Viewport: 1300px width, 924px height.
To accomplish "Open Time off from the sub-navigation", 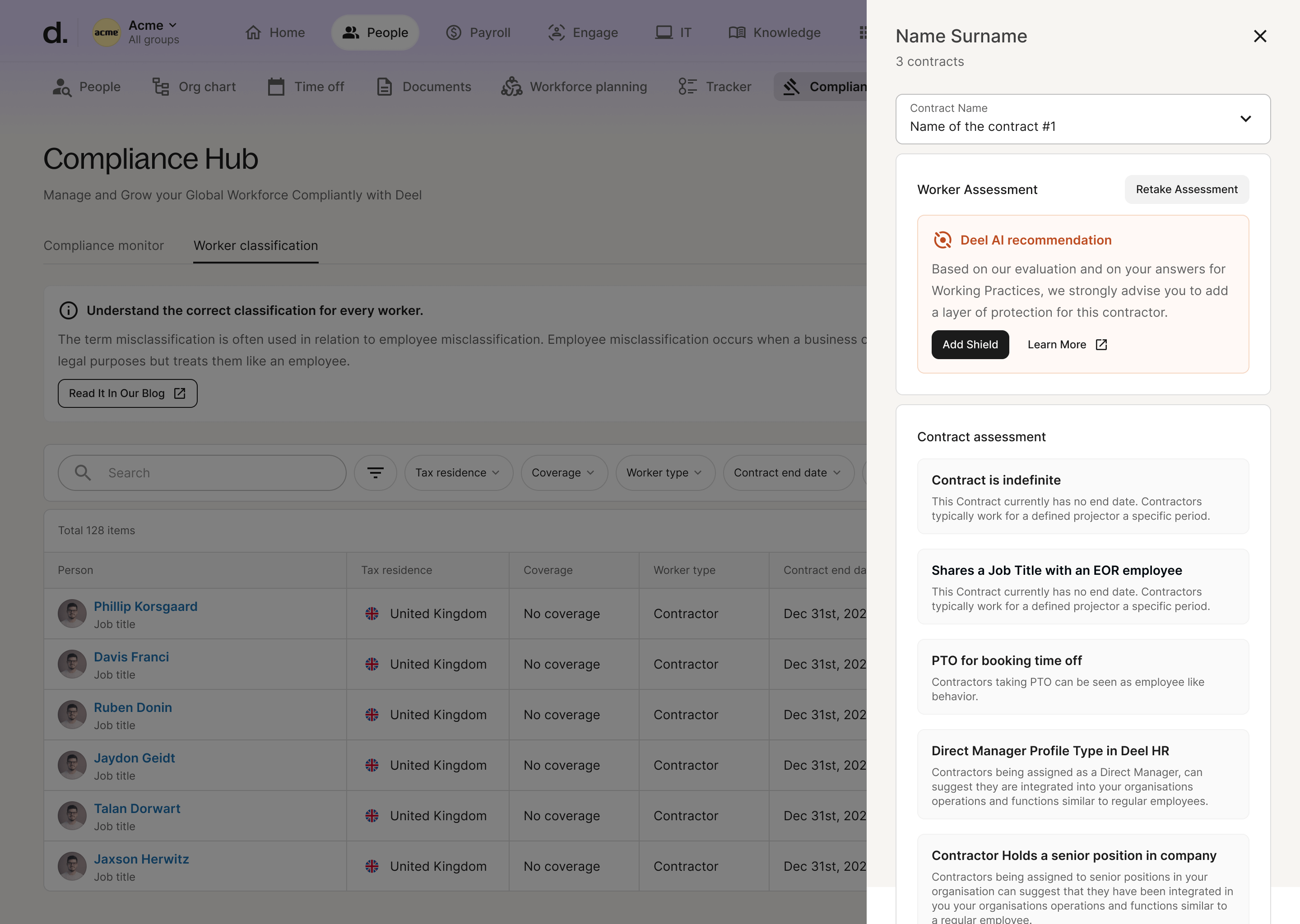I will click(306, 87).
